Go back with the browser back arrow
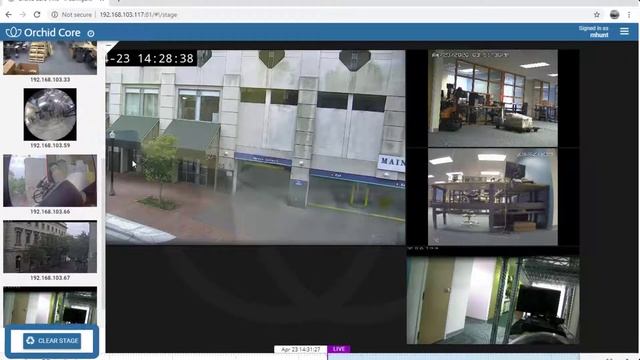The image size is (640, 360). click(9, 15)
